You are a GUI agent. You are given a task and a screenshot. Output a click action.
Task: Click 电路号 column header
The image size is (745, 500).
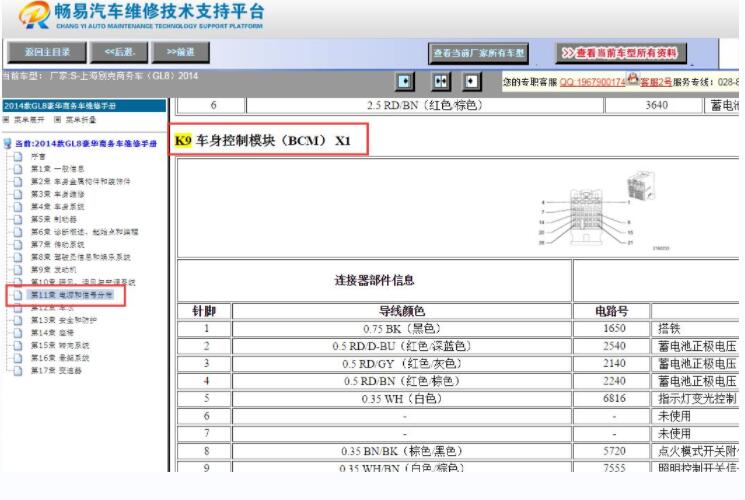tap(611, 311)
